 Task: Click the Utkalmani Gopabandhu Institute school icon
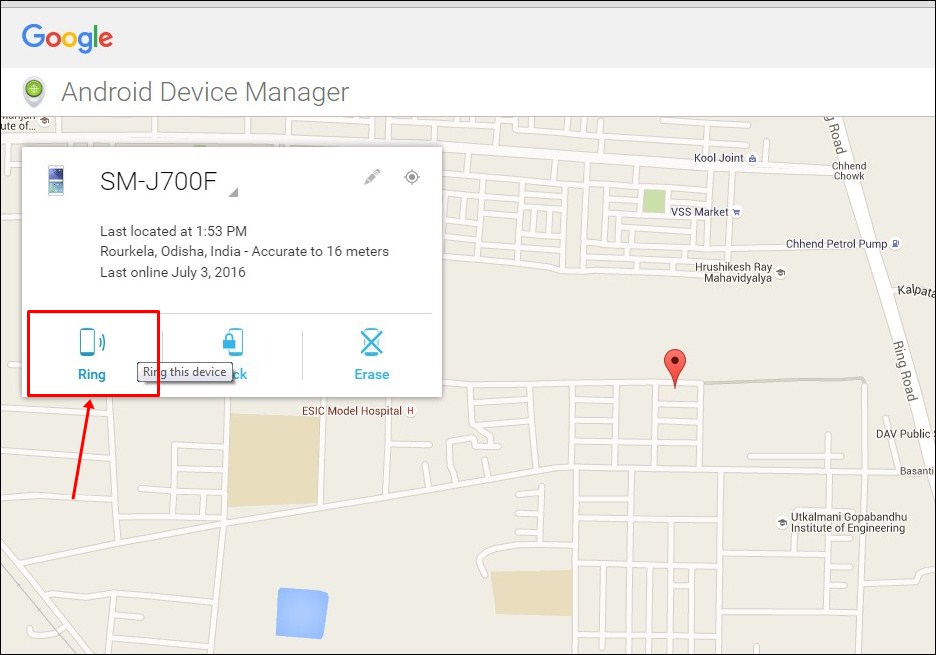(782, 522)
